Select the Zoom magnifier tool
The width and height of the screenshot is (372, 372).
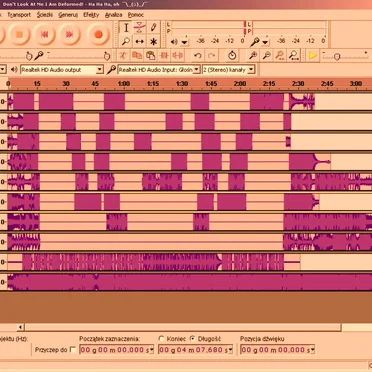(126, 42)
